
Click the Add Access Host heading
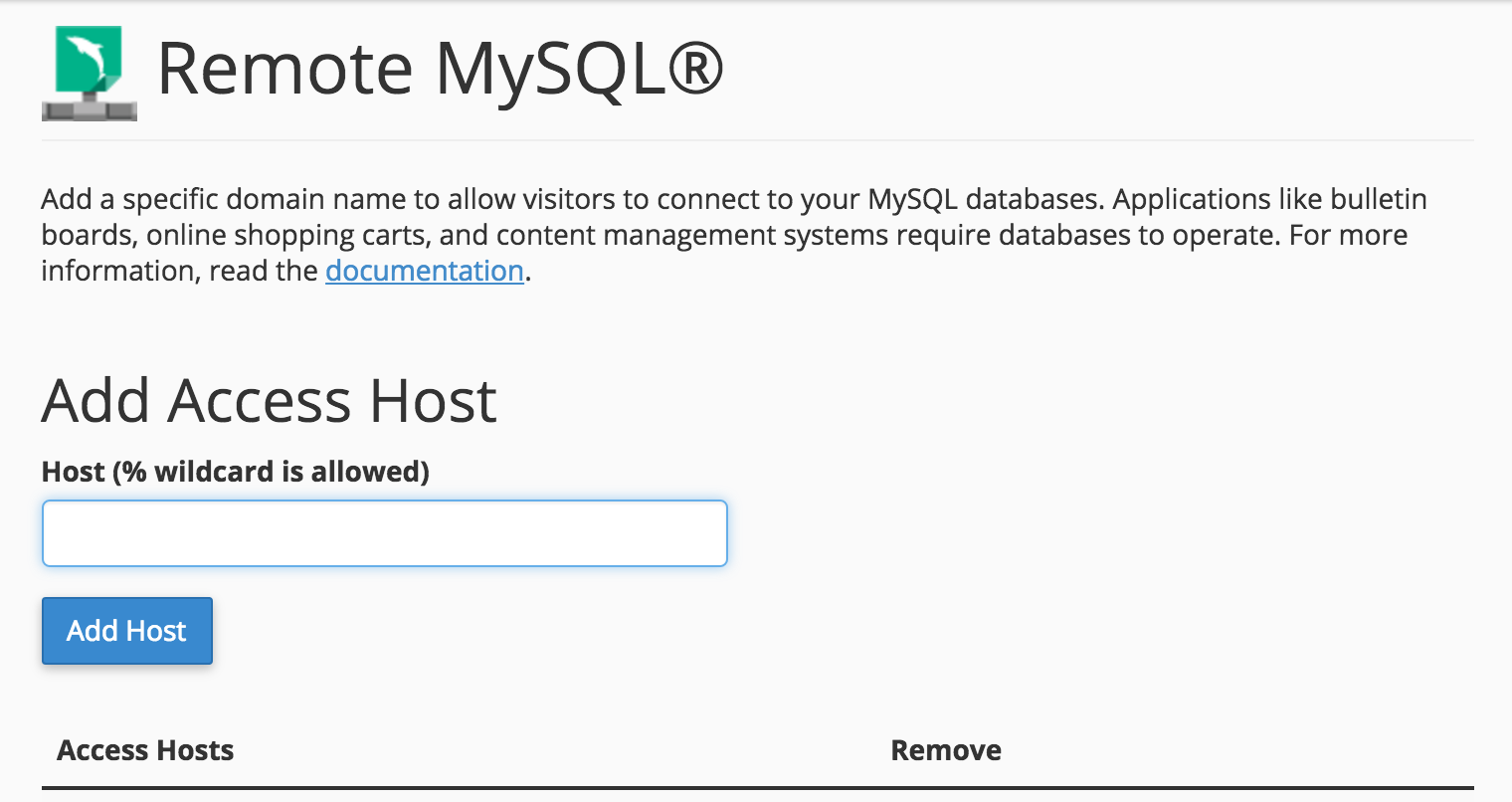coord(270,401)
